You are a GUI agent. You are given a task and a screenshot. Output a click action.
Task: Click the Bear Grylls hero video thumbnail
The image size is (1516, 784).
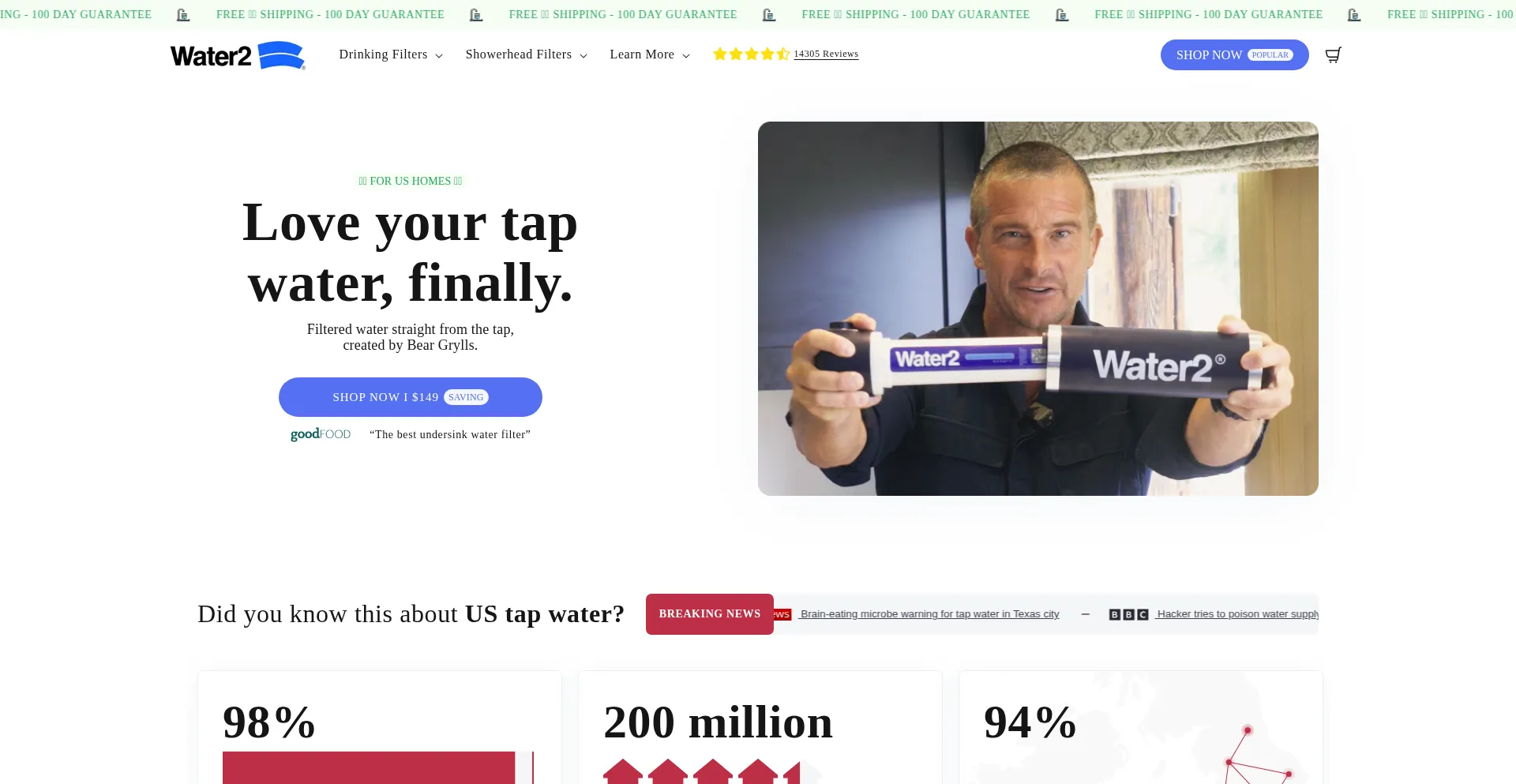click(x=1038, y=309)
